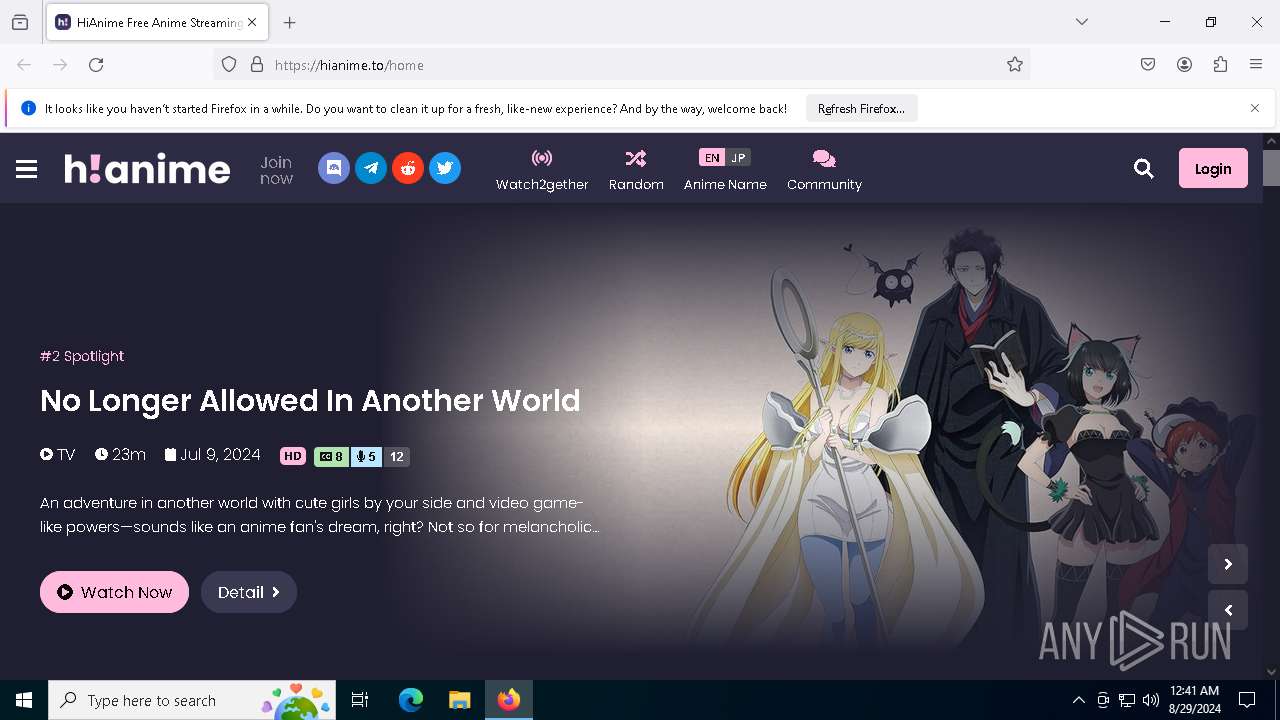This screenshot has width=1280, height=720.
Task: Click the Refresh Firefox button
Action: tap(861, 109)
